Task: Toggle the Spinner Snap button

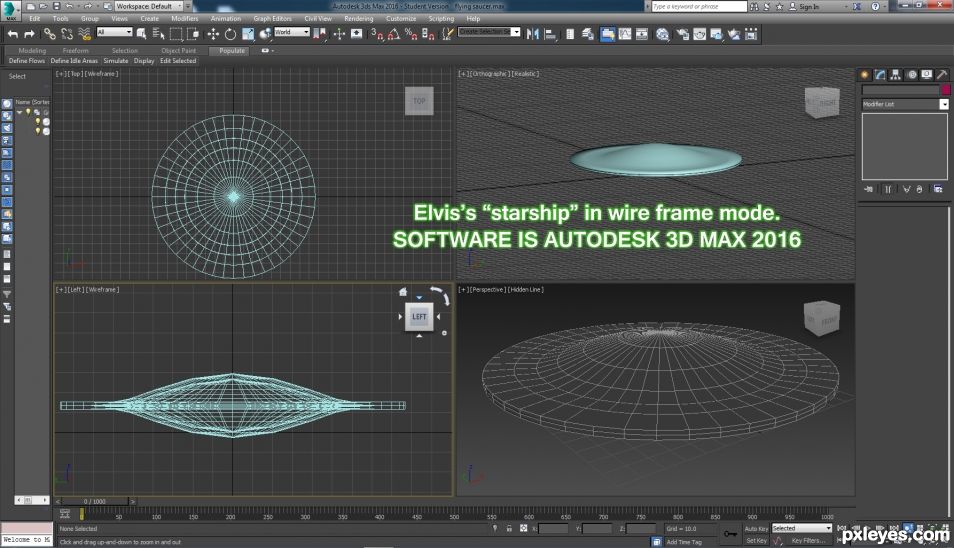Action: (x=428, y=34)
